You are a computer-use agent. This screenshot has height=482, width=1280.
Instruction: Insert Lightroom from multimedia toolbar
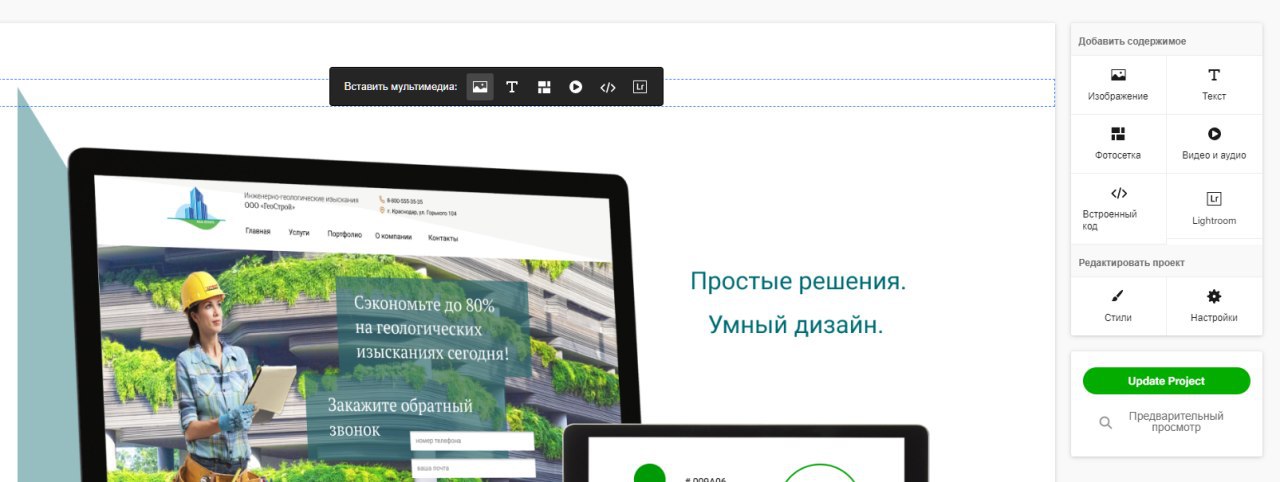(640, 87)
